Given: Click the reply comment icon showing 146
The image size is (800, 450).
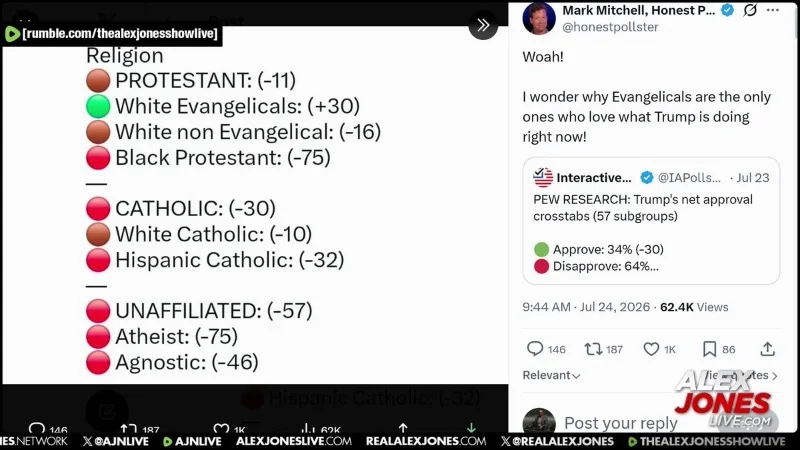Looking at the screenshot, I should pos(534,349).
